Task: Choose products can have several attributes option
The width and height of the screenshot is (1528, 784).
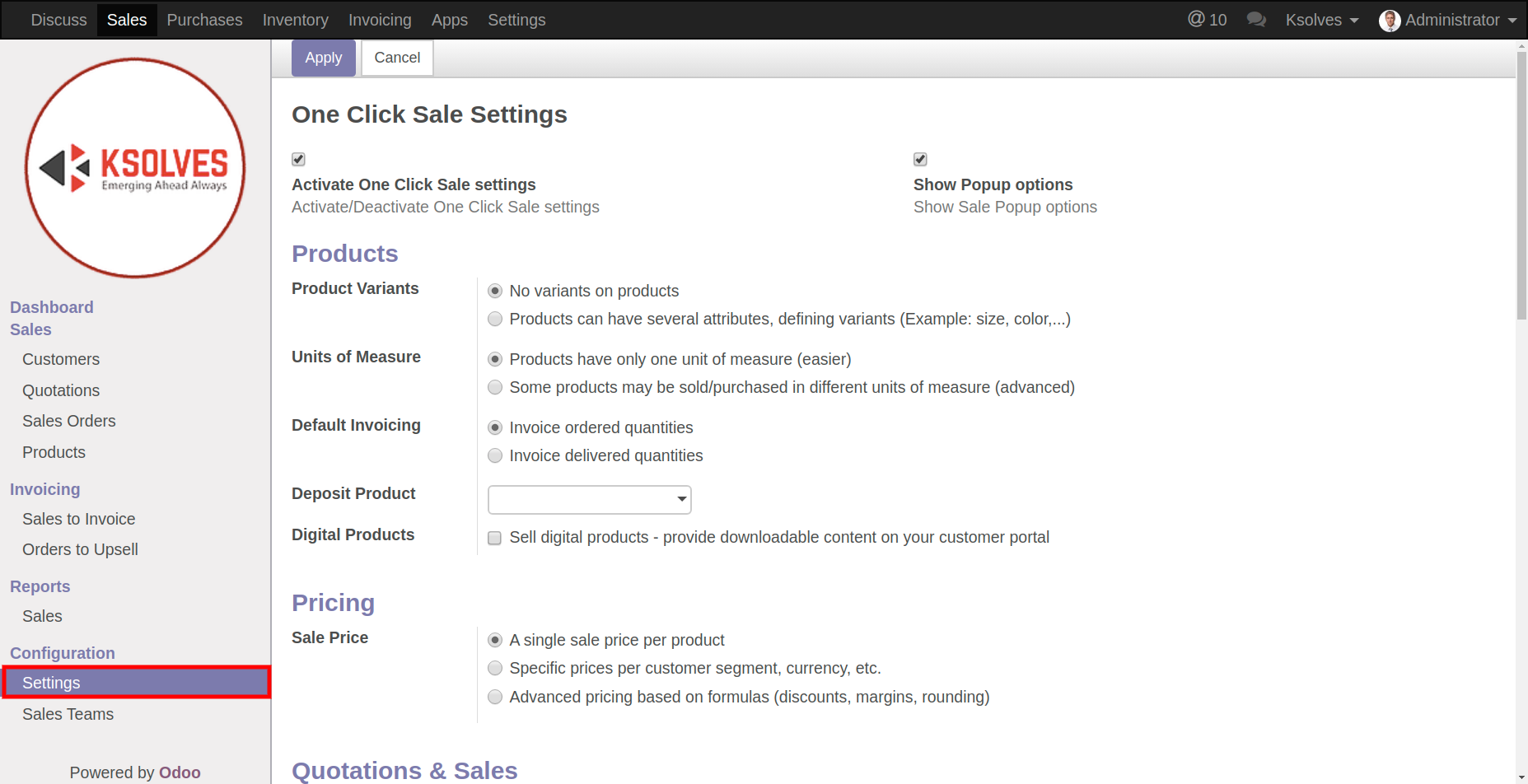Action: pos(495,319)
